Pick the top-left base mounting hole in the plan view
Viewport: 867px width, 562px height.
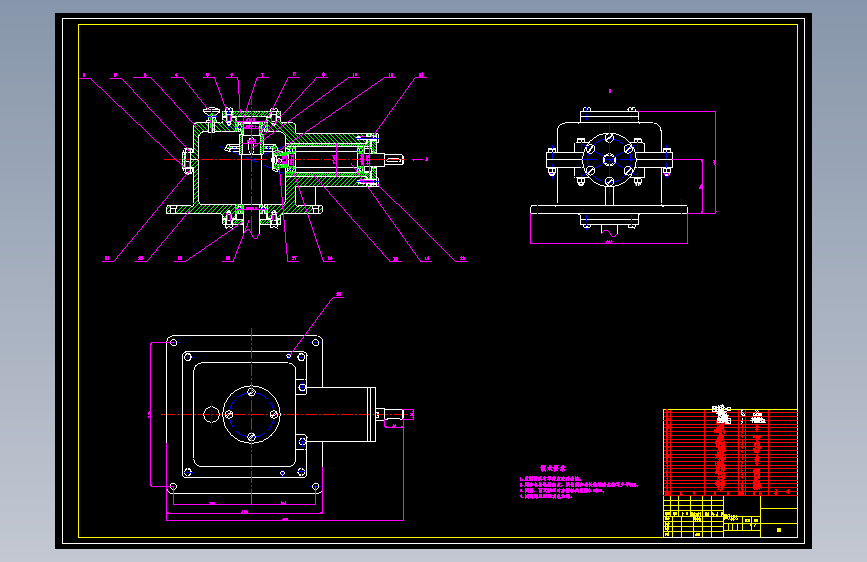pos(174,343)
